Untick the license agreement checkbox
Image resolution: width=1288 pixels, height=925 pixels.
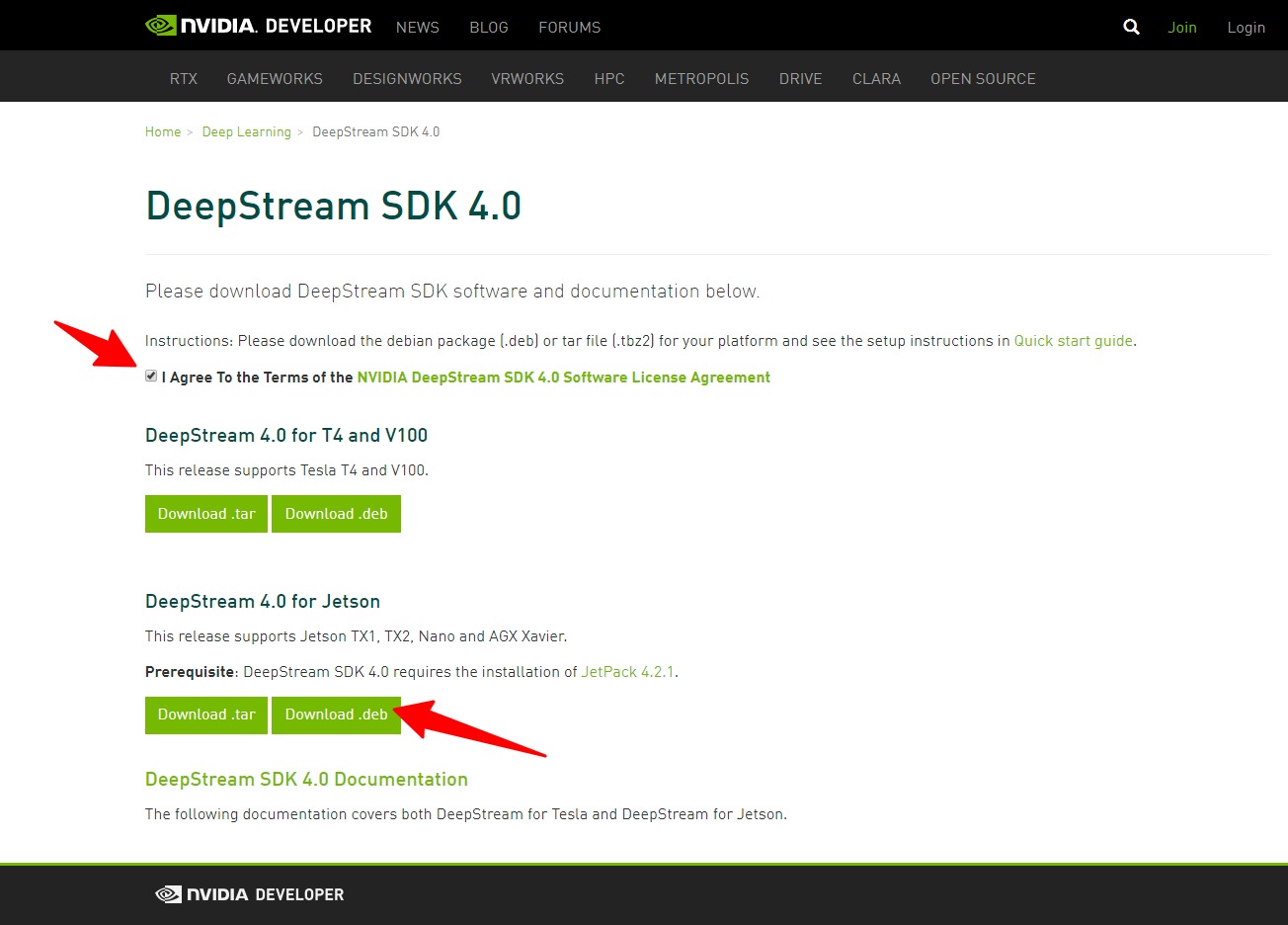point(151,376)
